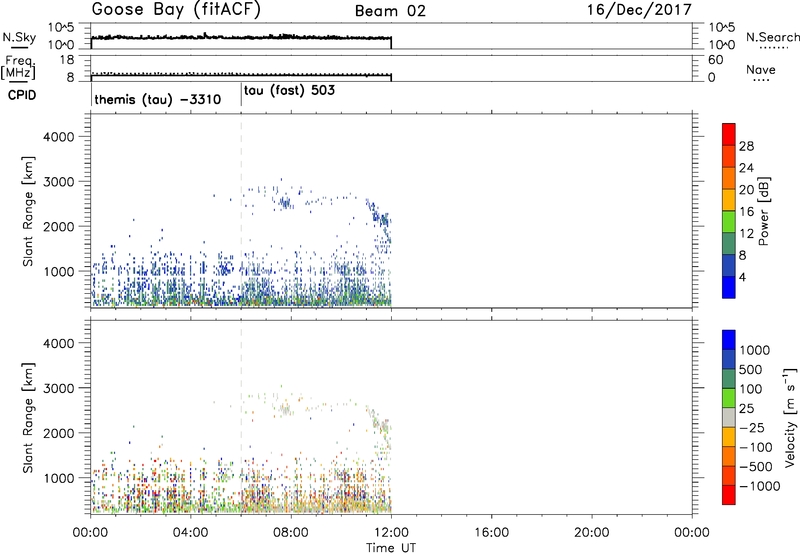
Task: Click the '4000' tick in Power panel
Action: tap(58, 137)
